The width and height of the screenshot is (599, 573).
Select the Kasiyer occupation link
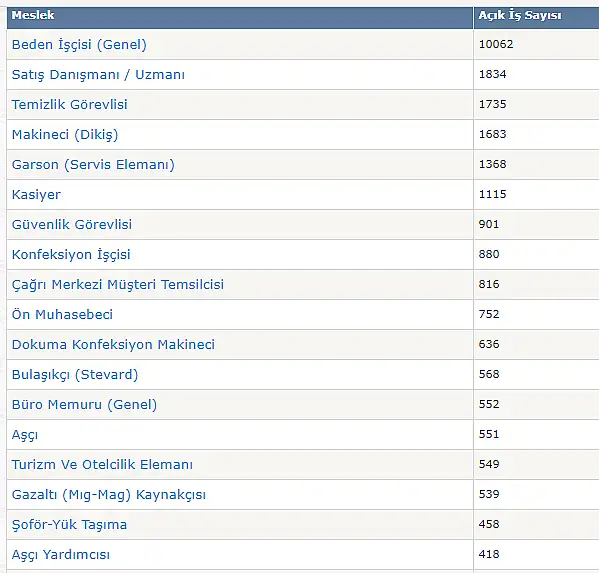point(36,194)
